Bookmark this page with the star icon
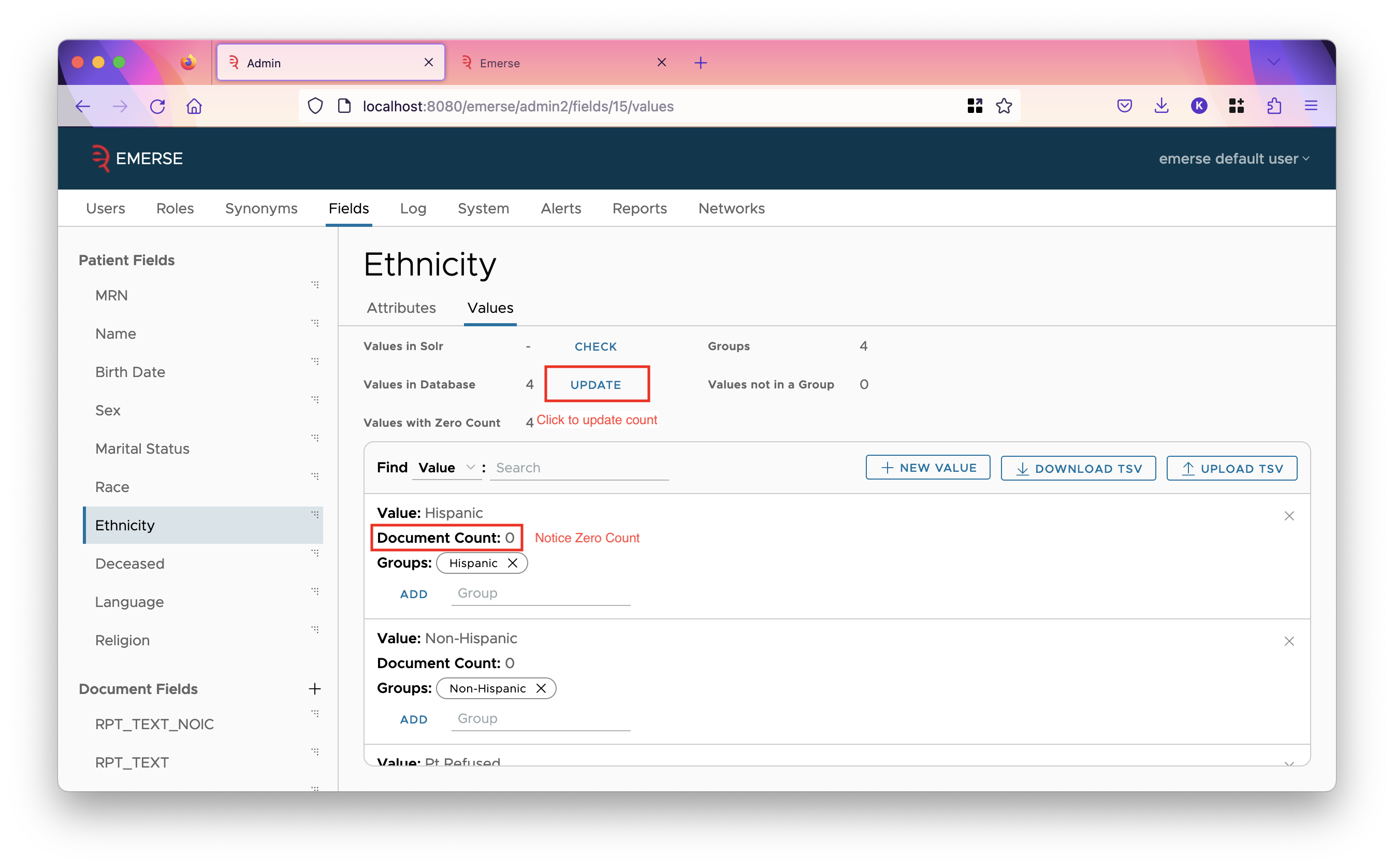 pyautogui.click(x=1004, y=106)
